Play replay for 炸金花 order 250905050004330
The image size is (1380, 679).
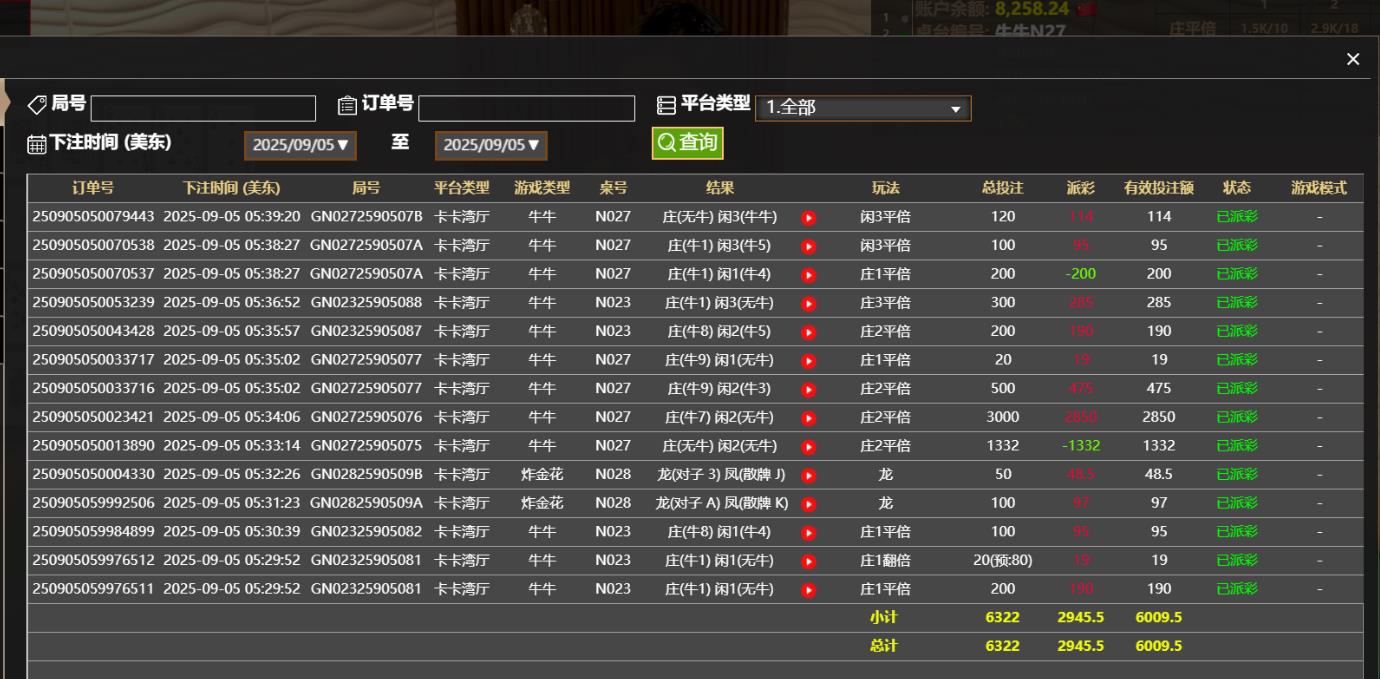(808, 475)
